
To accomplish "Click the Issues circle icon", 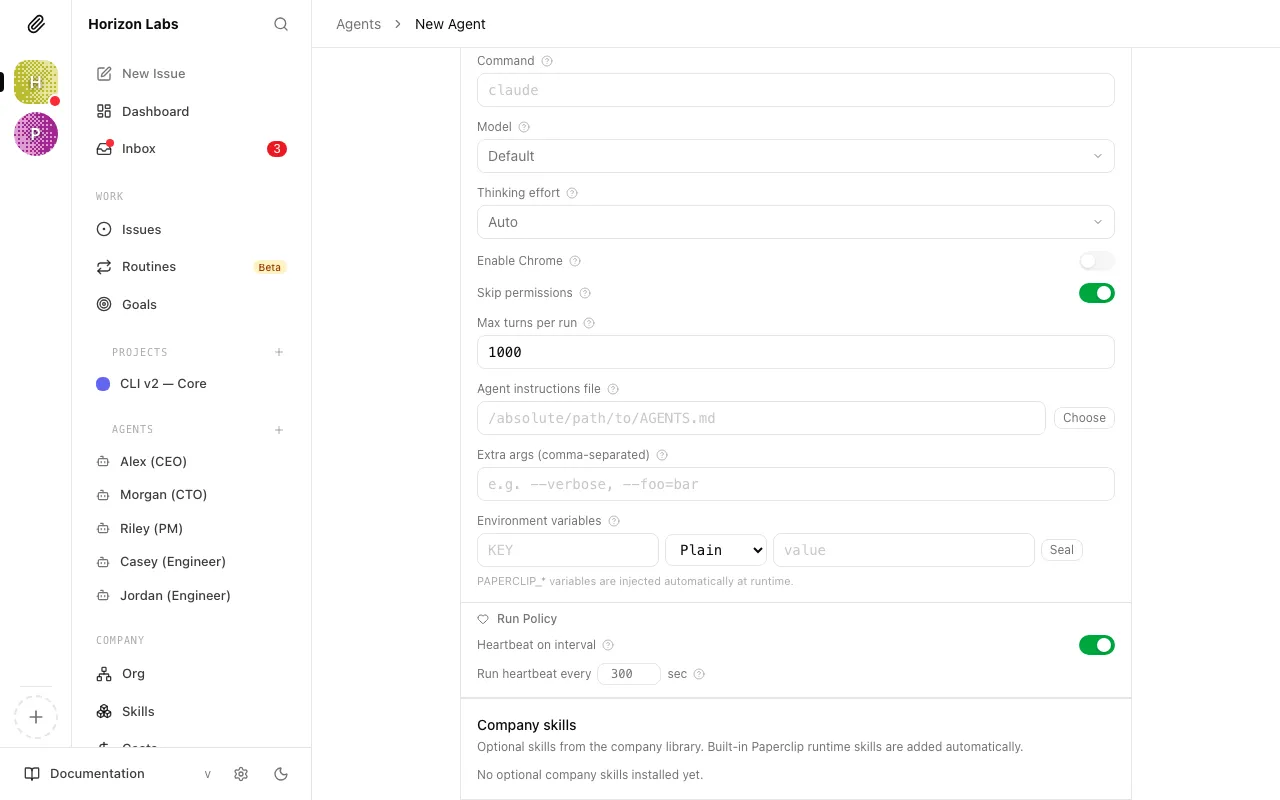I will point(104,229).
